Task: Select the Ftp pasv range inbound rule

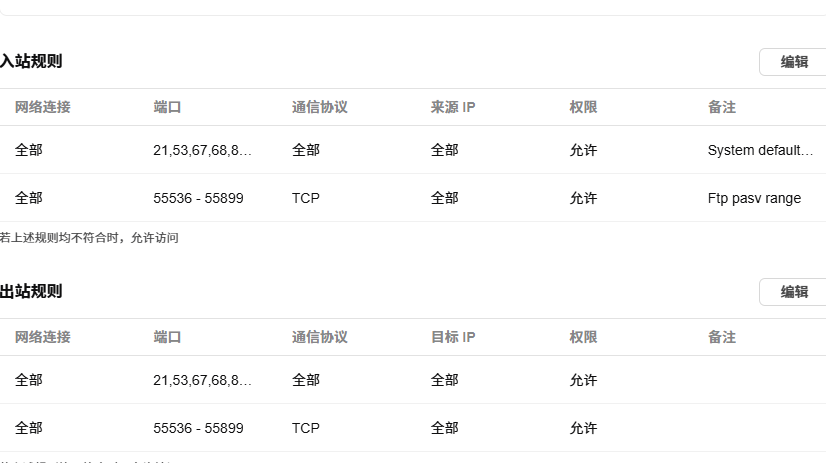Action: coord(413,198)
